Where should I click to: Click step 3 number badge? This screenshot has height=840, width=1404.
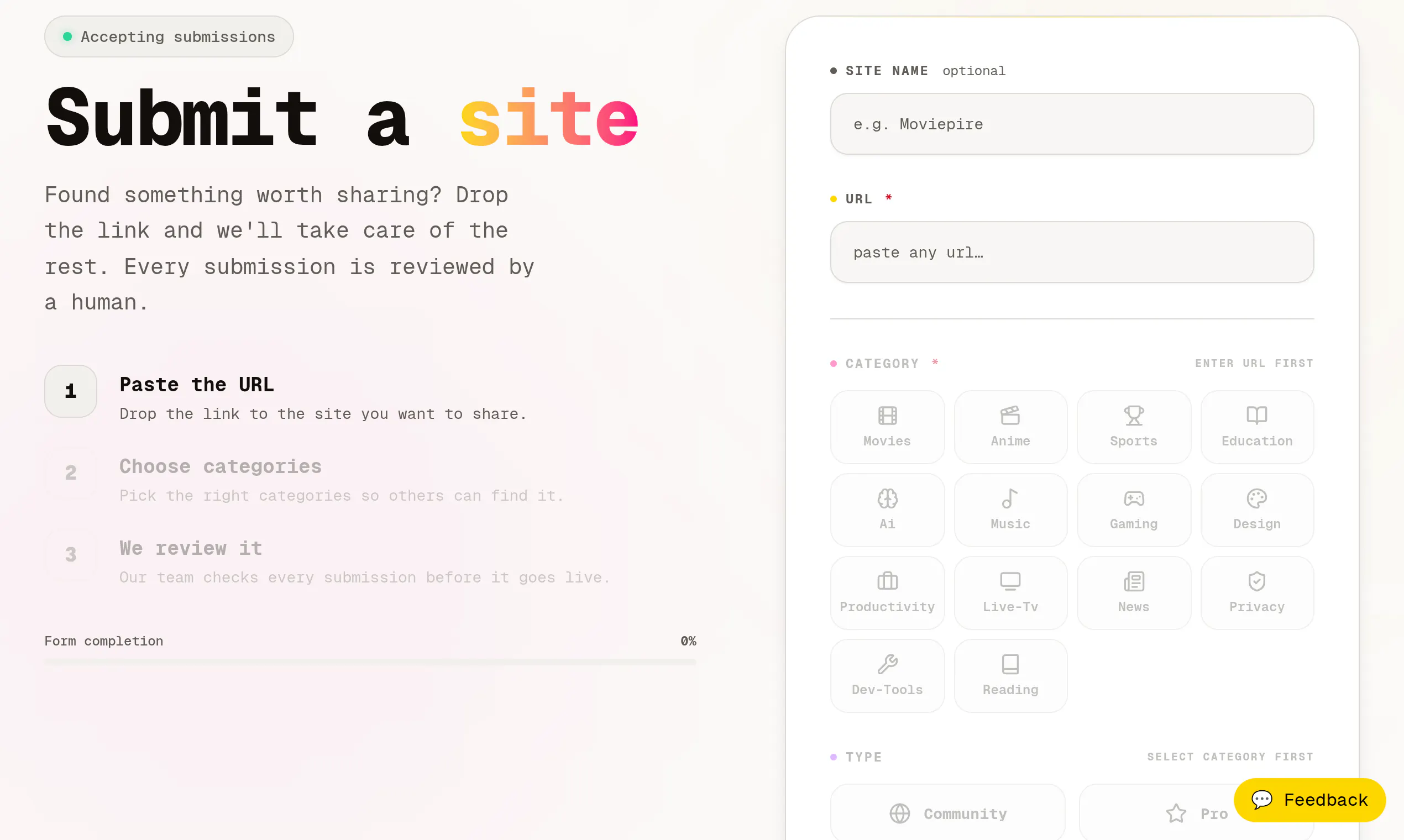[x=71, y=555]
